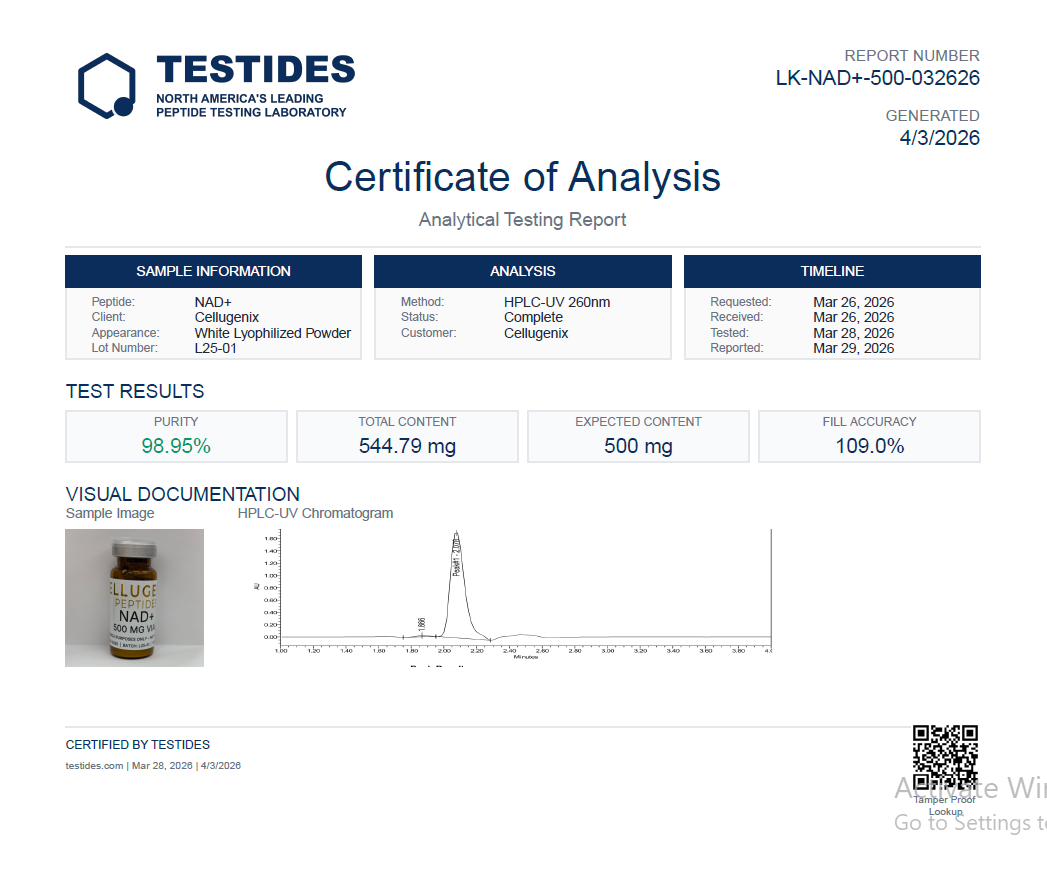Click total content value 544.79 mg

[407, 446]
